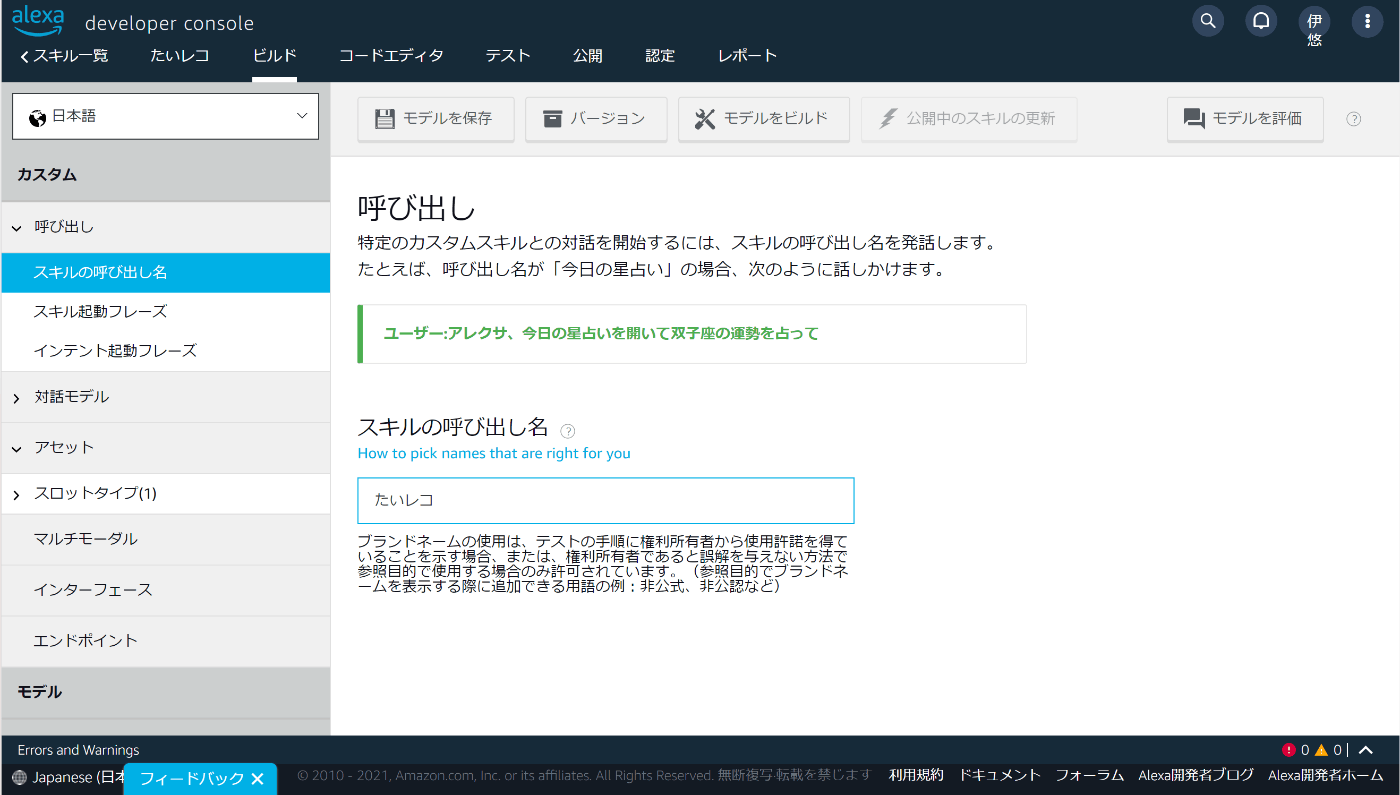Collapse the 呼び出し section
The width and height of the screenshot is (1400, 795).
point(165,227)
